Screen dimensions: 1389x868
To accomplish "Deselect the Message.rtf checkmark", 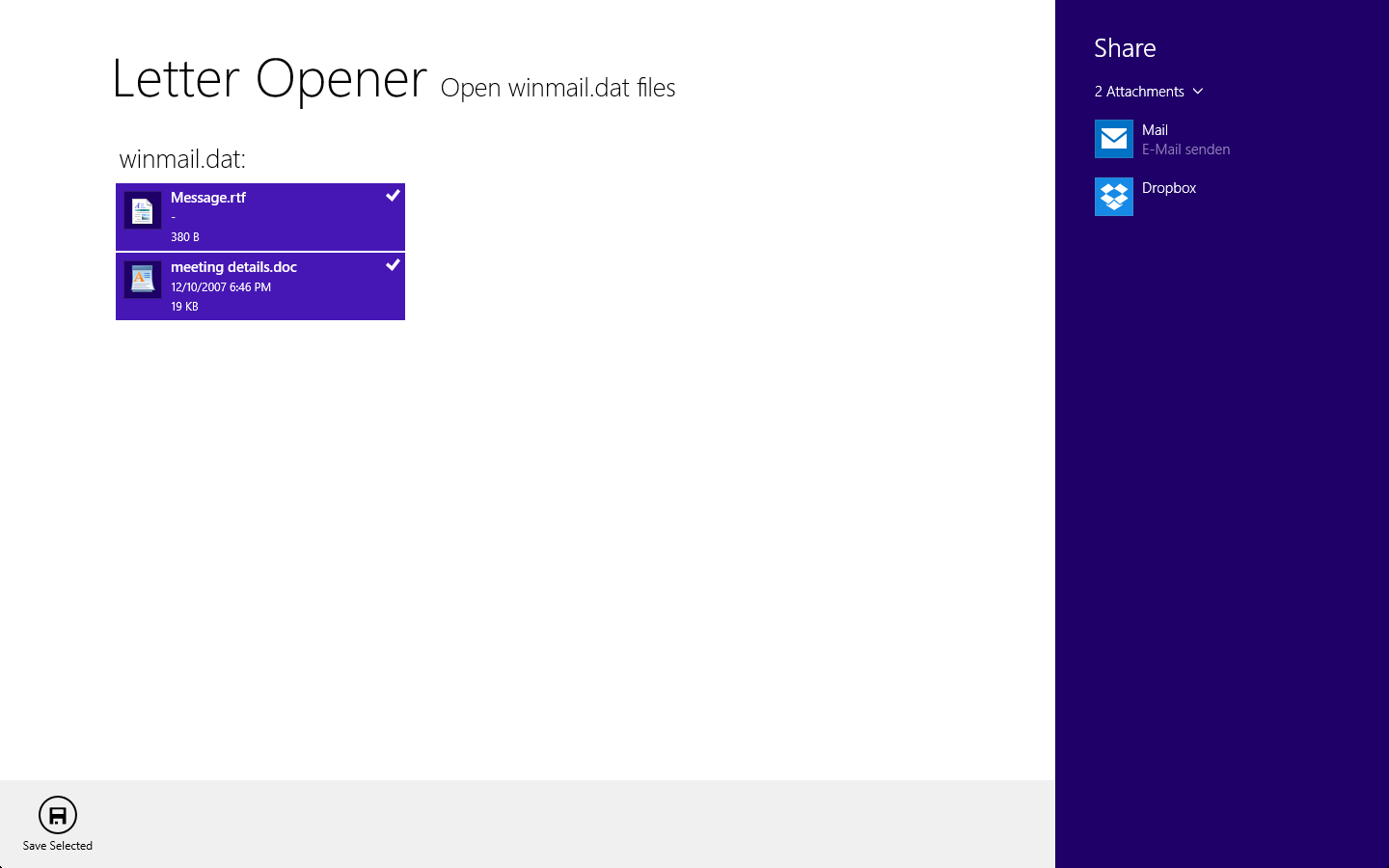I will point(393,195).
